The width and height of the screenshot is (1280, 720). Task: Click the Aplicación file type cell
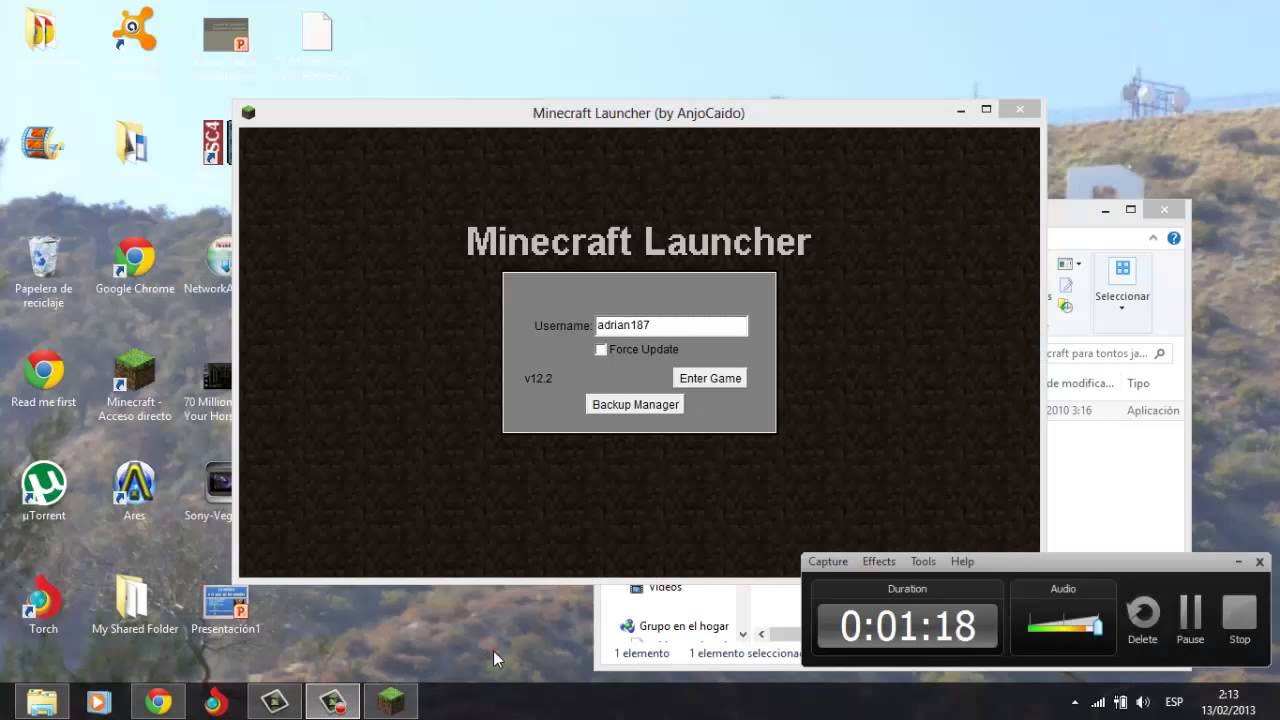click(x=1153, y=410)
